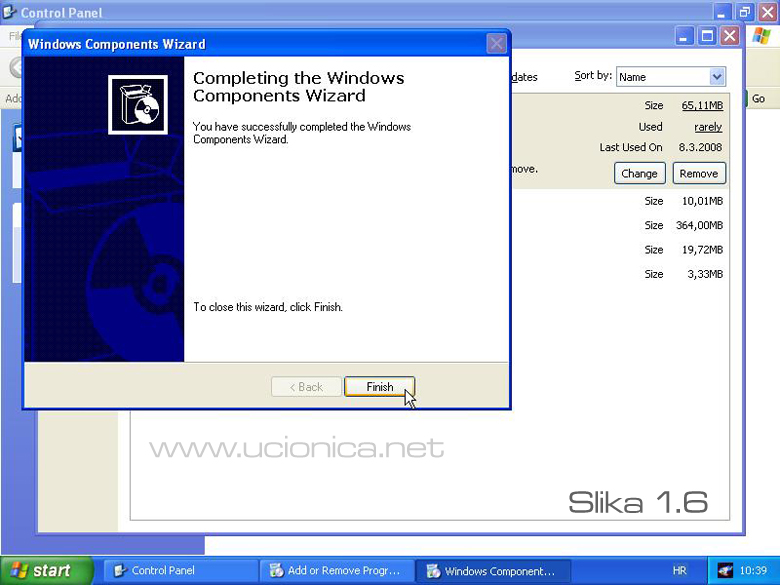Minimize the Add or Remove Programs window
This screenshot has height=585, width=780.
coord(684,36)
